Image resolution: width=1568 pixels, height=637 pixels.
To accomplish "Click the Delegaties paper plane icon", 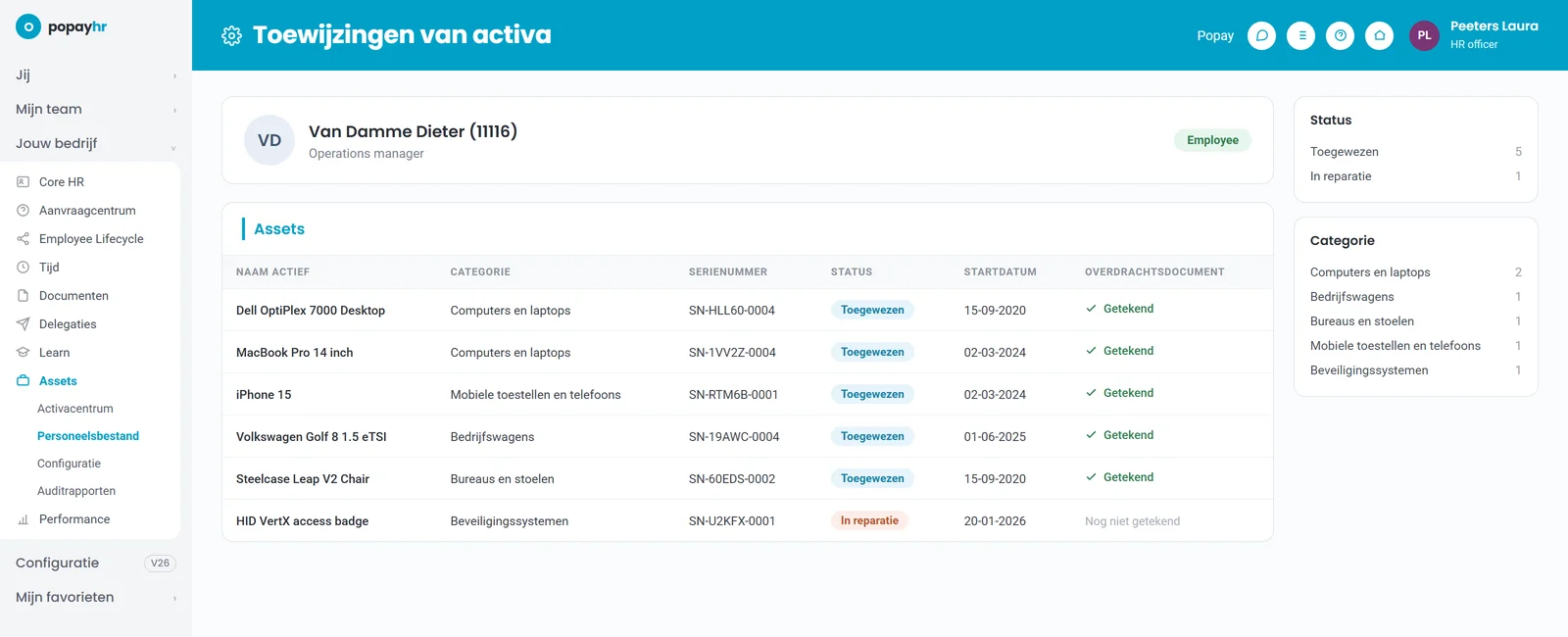I will pos(24,324).
